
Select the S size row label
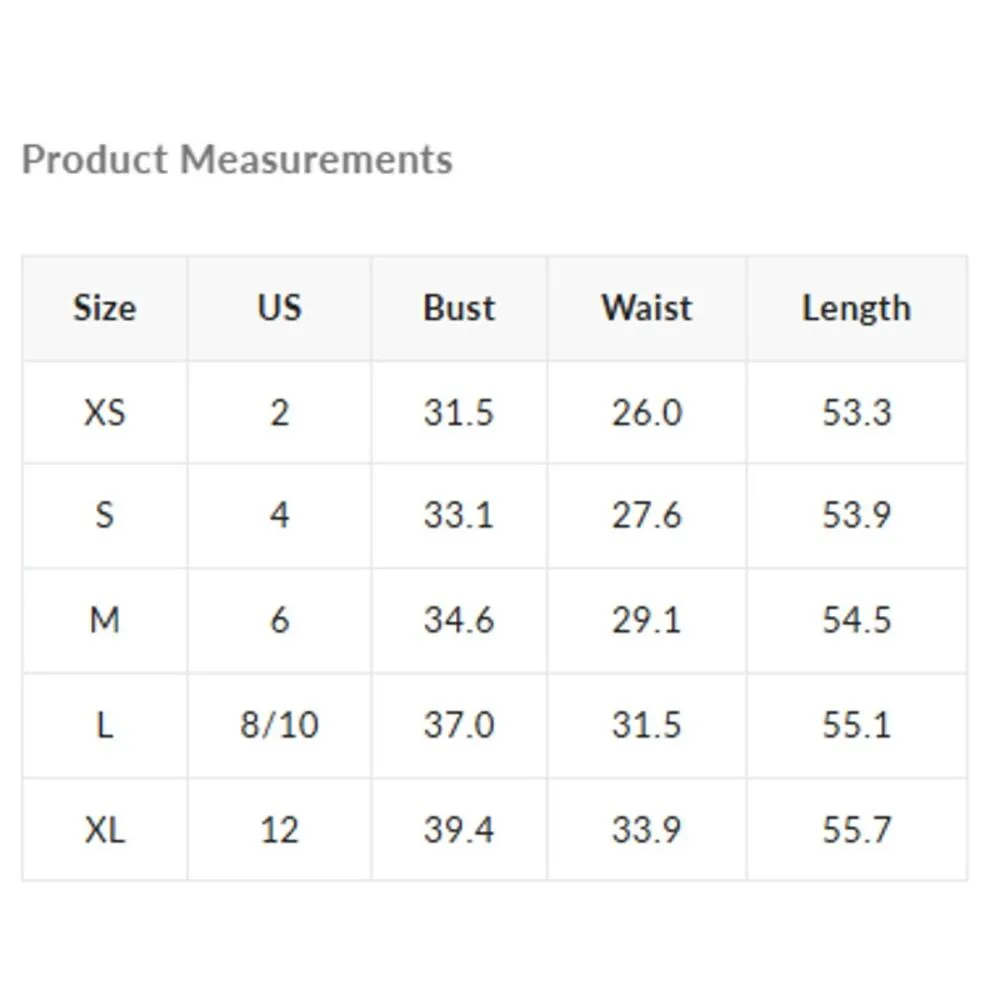click(x=104, y=516)
